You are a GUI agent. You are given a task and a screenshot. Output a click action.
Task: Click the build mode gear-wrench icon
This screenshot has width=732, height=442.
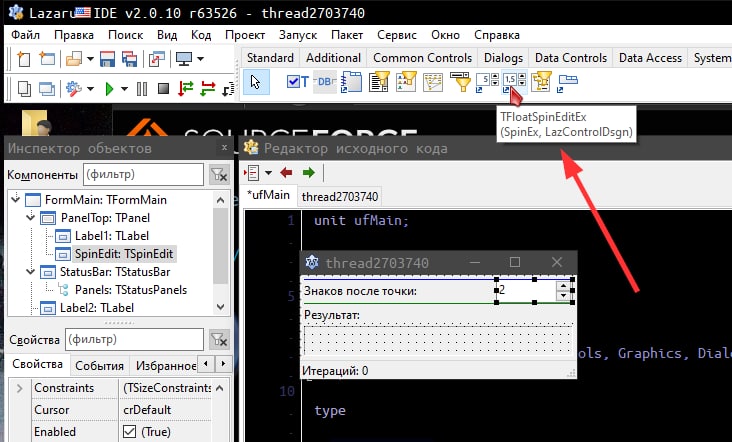click(74, 88)
